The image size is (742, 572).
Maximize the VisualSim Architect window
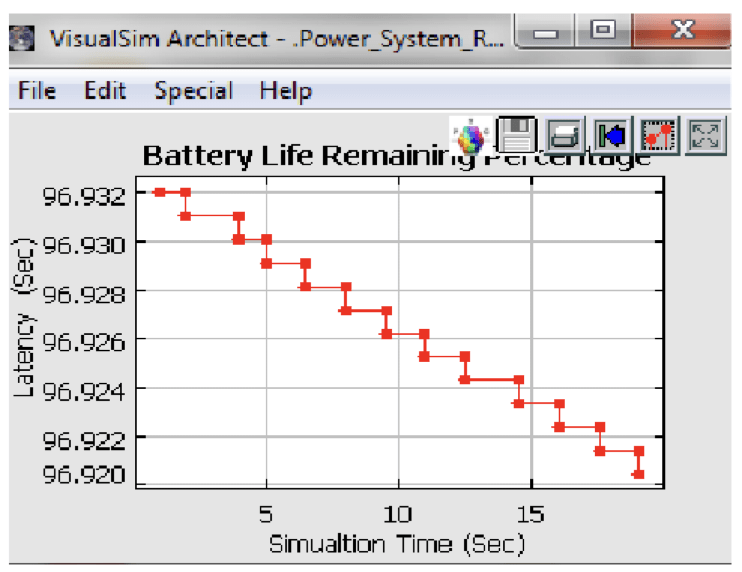[603, 33]
